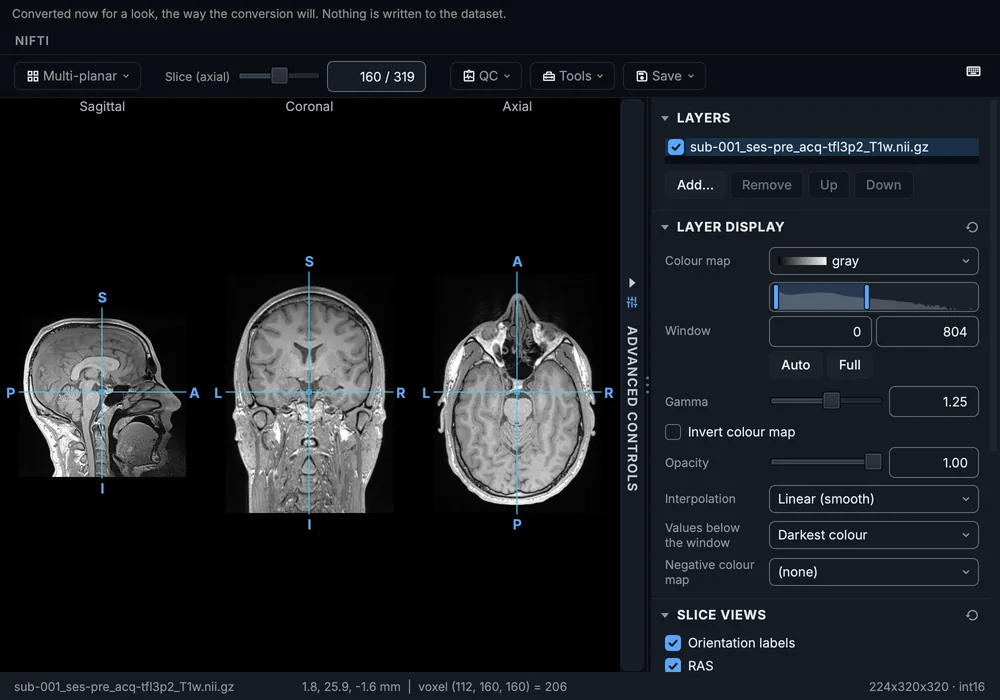Image resolution: width=1000 pixels, height=700 pixels.
Task: Apply Auto window levelling
Action: 795,365
